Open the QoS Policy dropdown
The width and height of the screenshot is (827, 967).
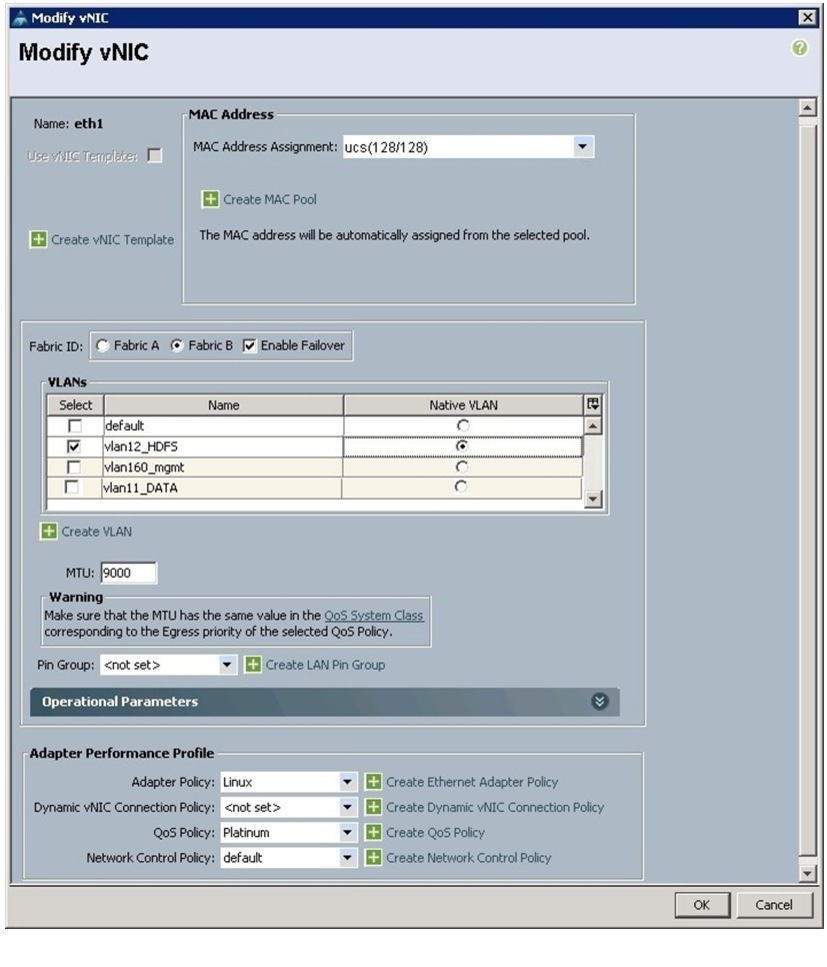(348, 833)
